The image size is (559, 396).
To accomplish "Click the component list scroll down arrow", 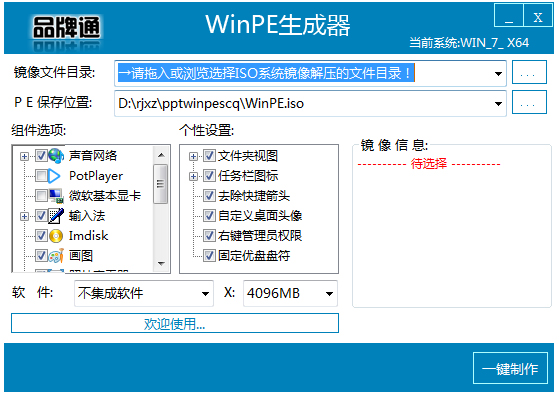I will coord(161,263).
